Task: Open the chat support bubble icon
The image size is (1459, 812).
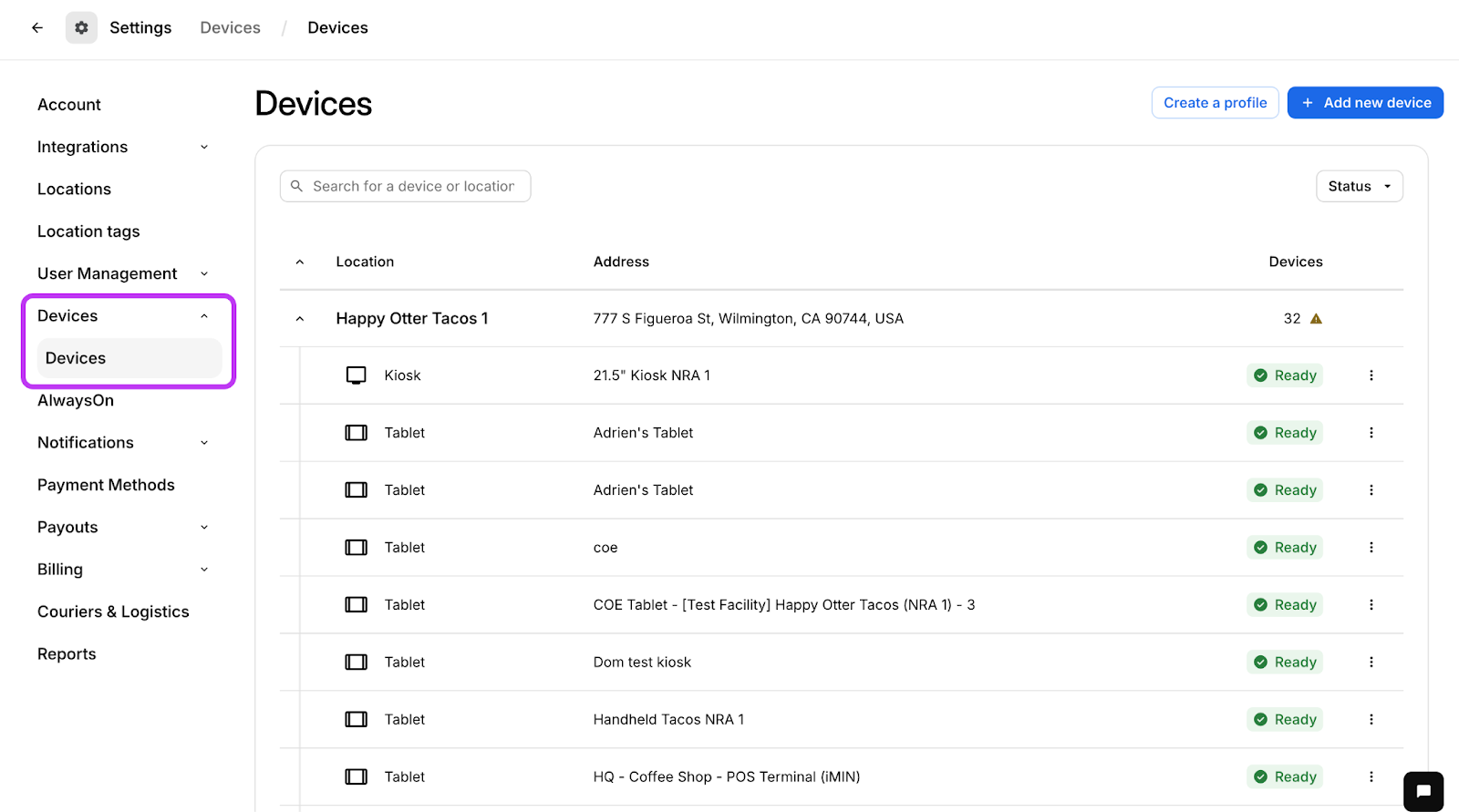Action: click(1423, 791)
